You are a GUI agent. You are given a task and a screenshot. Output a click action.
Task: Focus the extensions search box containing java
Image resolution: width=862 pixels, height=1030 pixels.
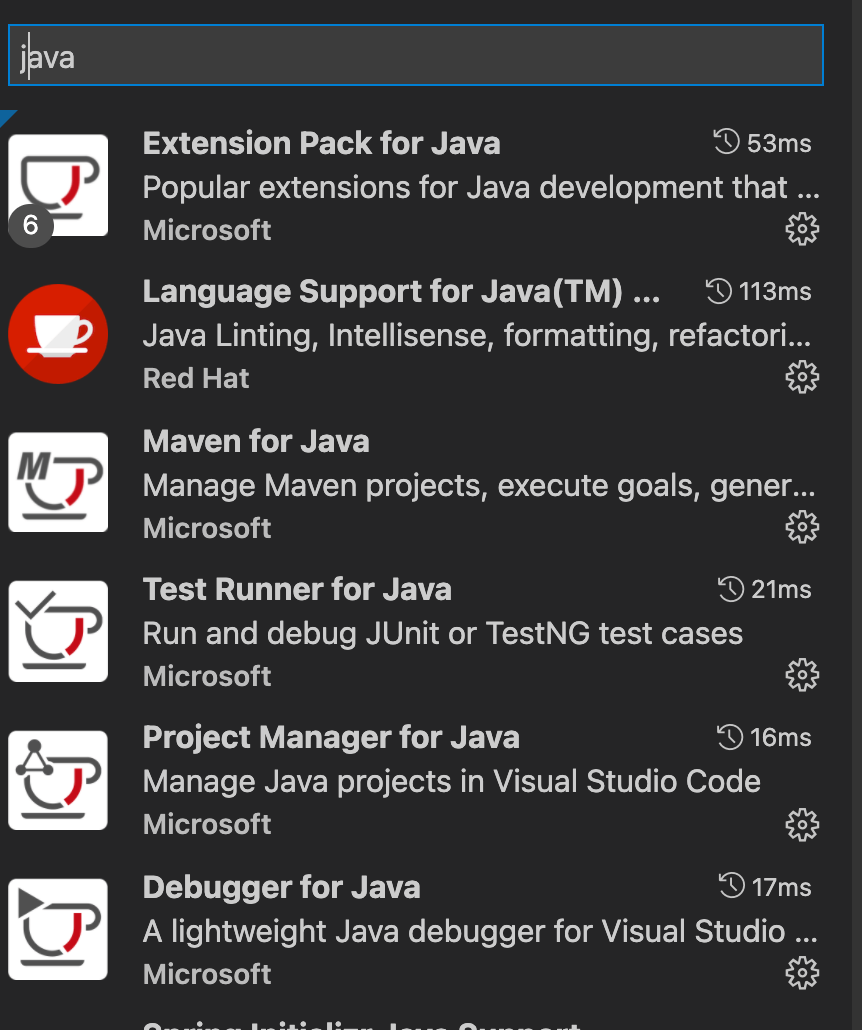click(416, 56)
